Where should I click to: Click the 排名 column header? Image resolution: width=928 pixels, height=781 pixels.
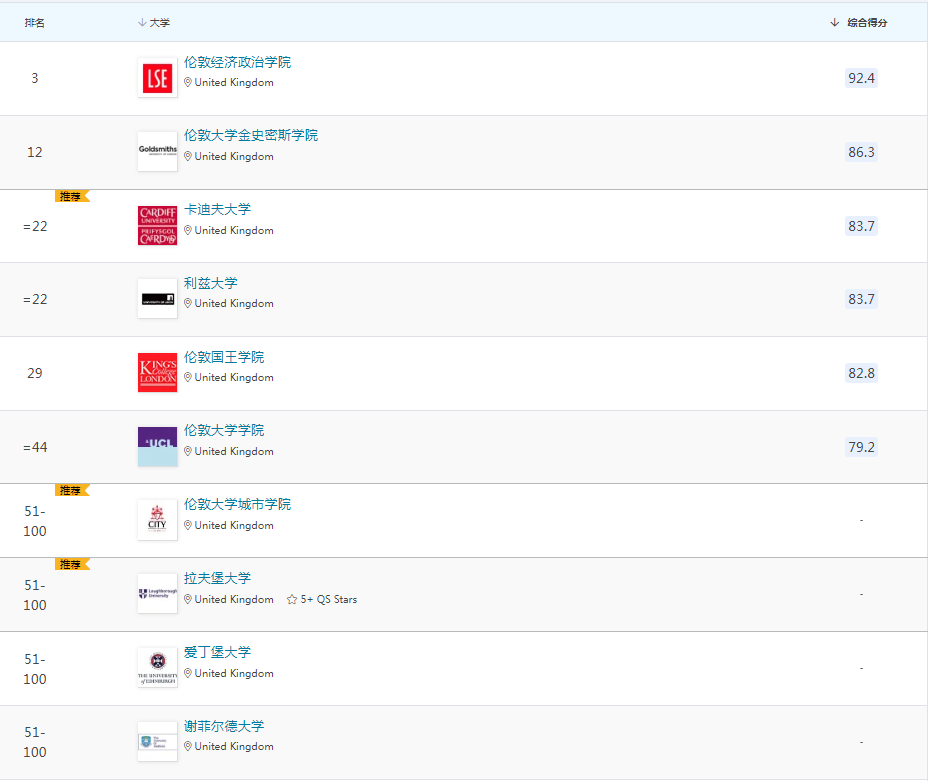(35, 23)
